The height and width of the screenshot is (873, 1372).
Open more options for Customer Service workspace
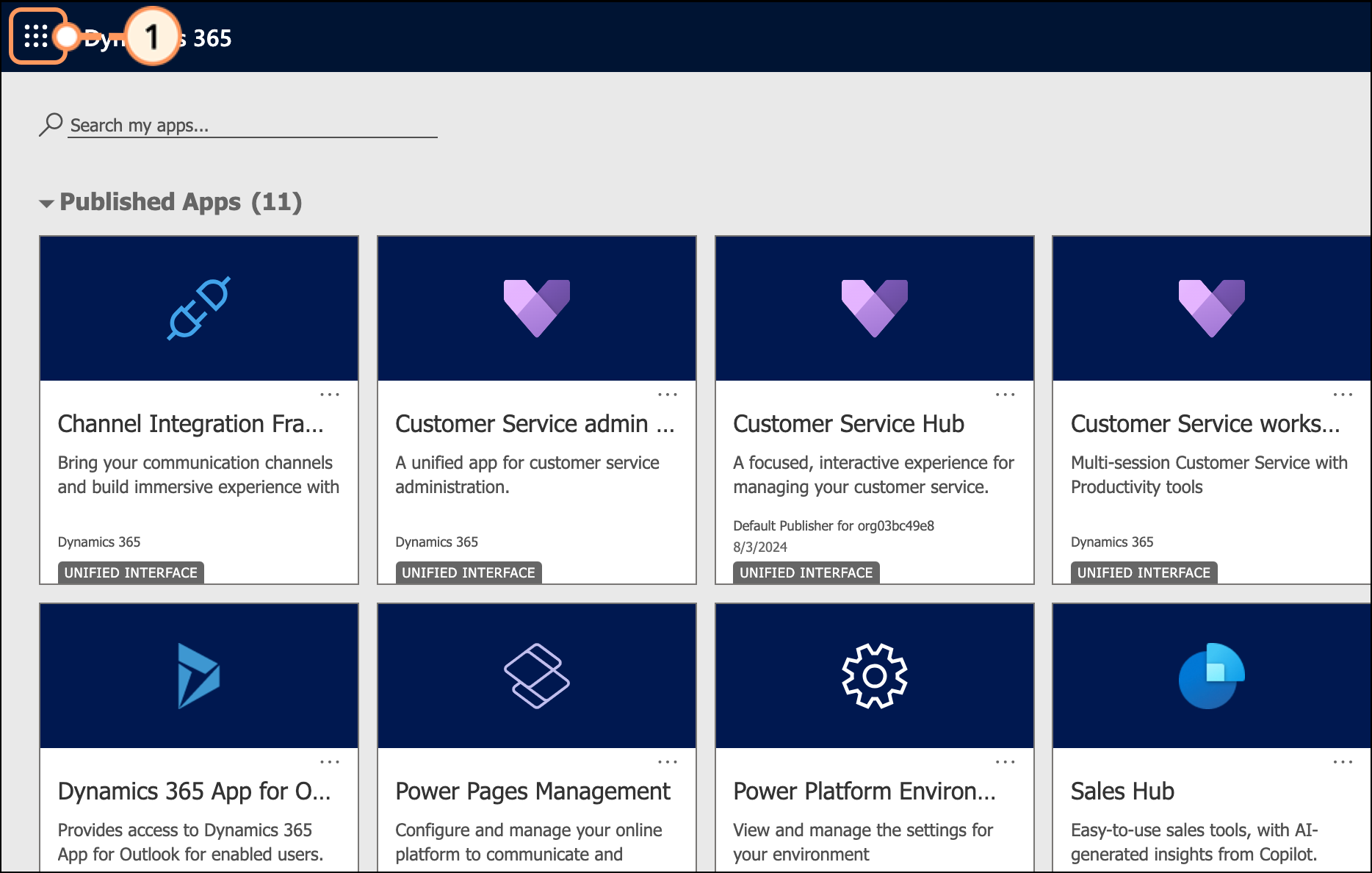click(1343, 395)
